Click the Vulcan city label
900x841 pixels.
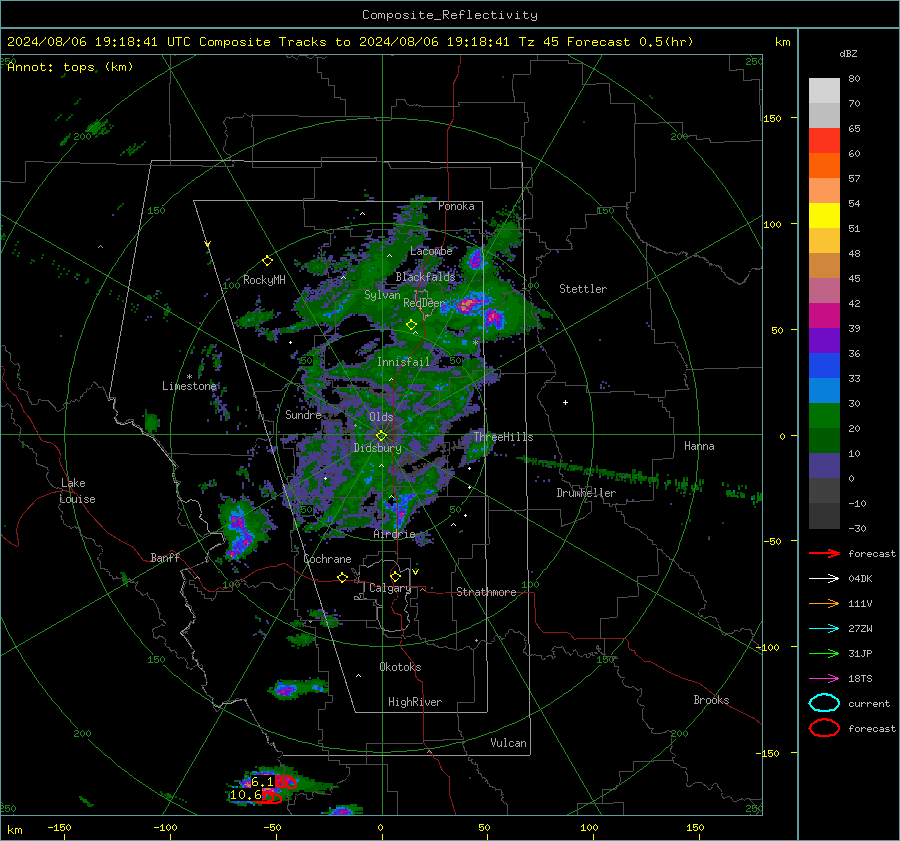coord(508,743)
